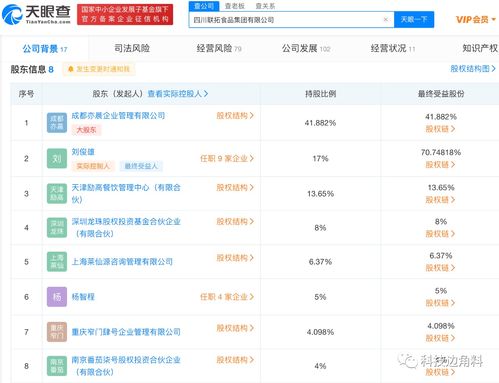The width and height of the screenshot is (499, 383).
Task: Open 股权结构 for 成都亦展企业管理有限公司
Action: (235, 115)
